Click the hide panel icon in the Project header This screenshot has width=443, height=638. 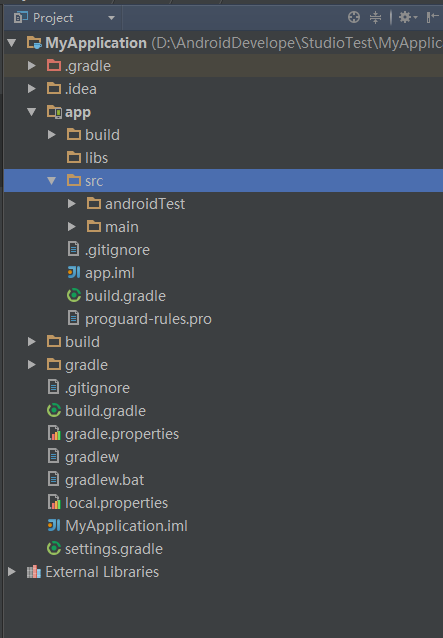(x=432, y=17)
